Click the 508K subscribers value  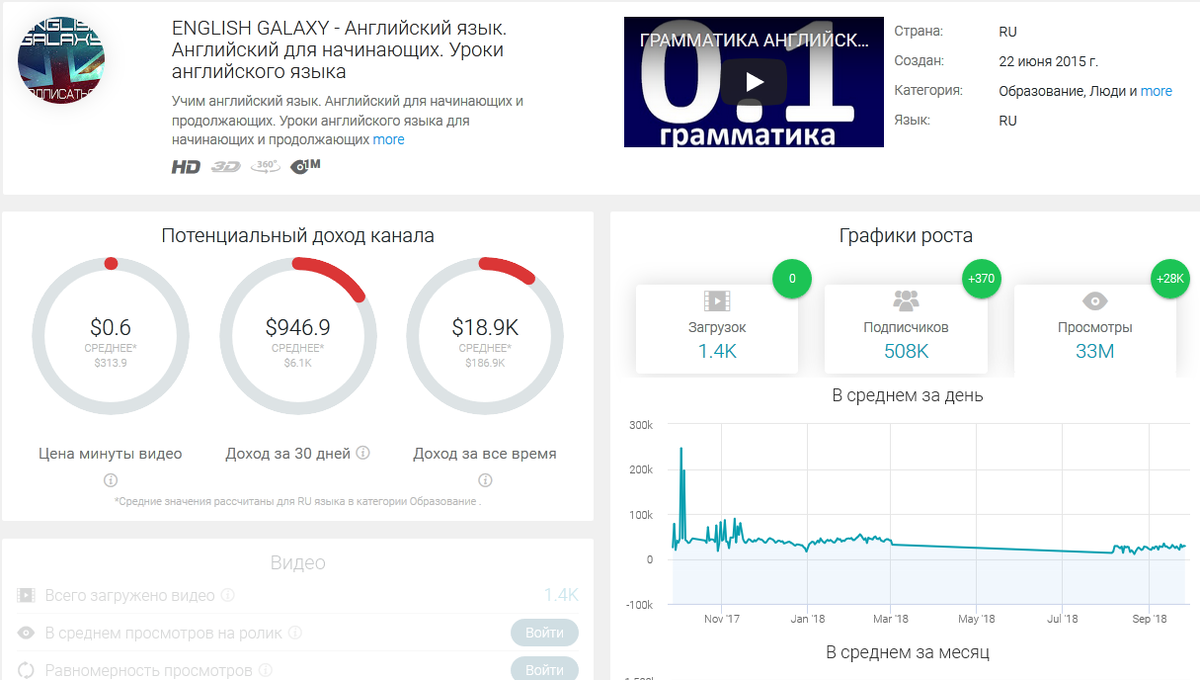(906, 351)
